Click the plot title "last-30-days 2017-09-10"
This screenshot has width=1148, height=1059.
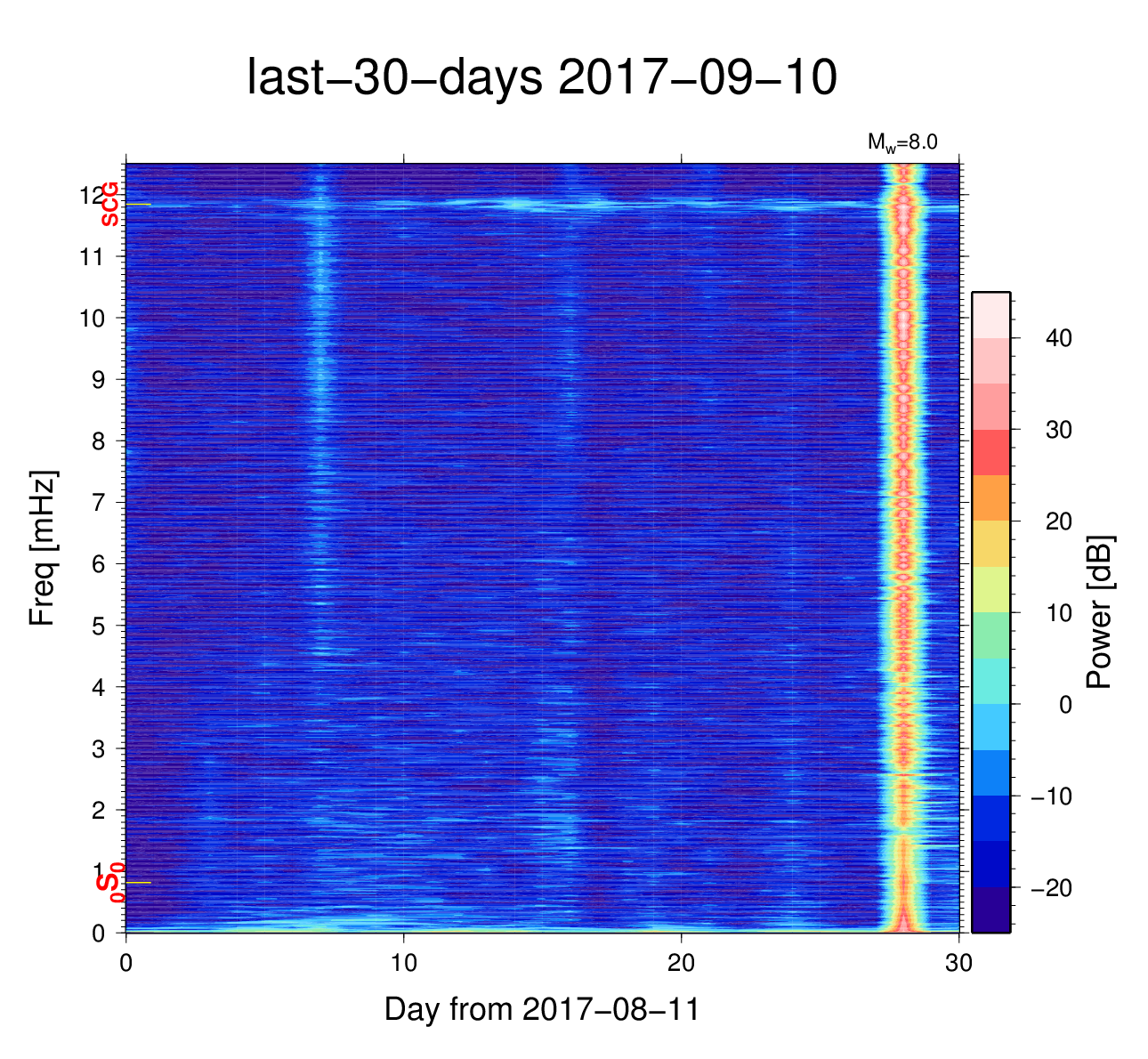[x=541, y=78]
